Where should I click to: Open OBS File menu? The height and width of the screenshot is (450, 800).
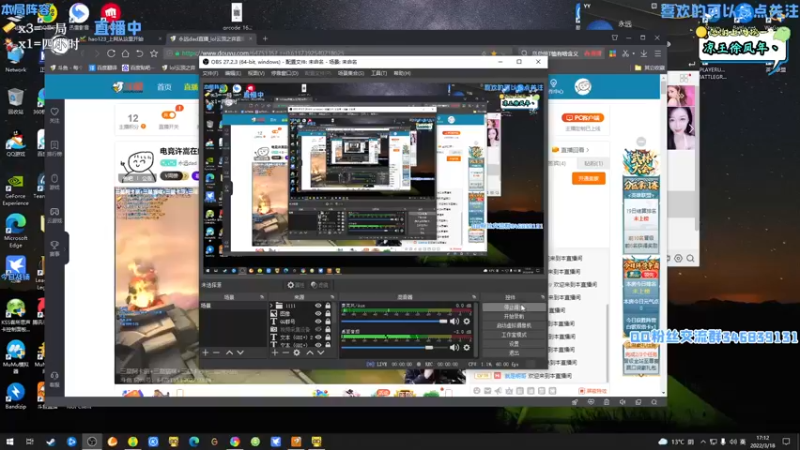[x=210, y=73]
